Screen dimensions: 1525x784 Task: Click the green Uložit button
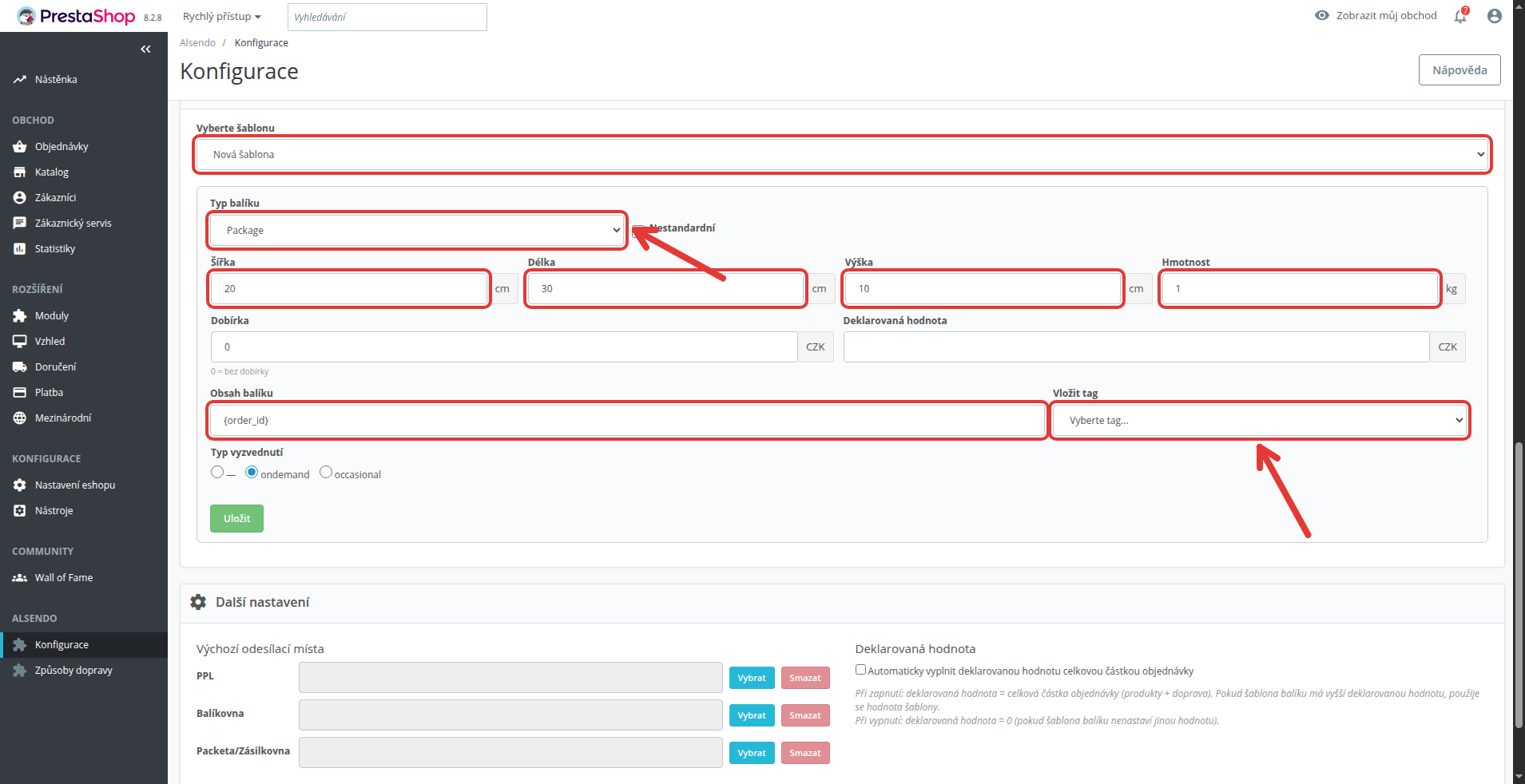[x=237, y=519]
